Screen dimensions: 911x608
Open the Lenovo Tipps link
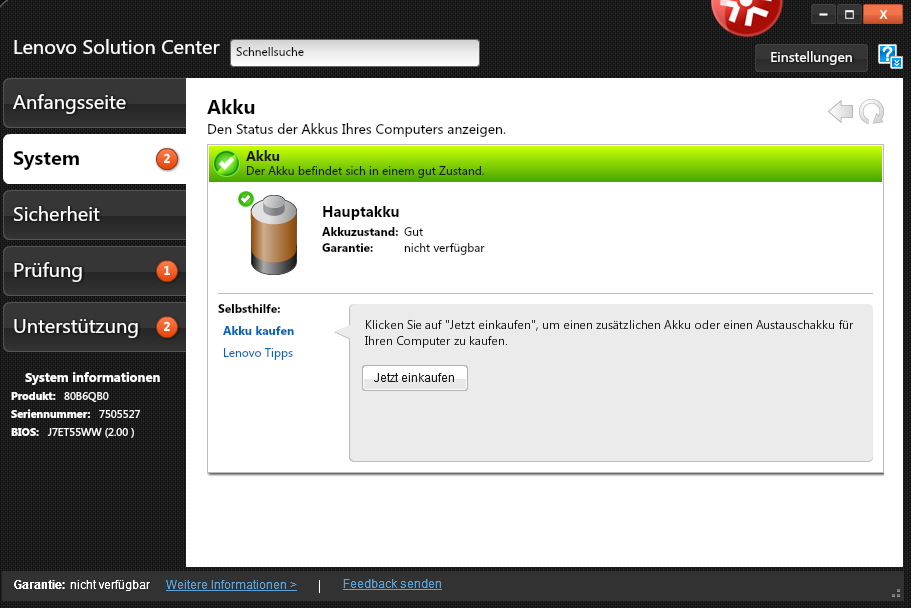click(x=258, y=353)
